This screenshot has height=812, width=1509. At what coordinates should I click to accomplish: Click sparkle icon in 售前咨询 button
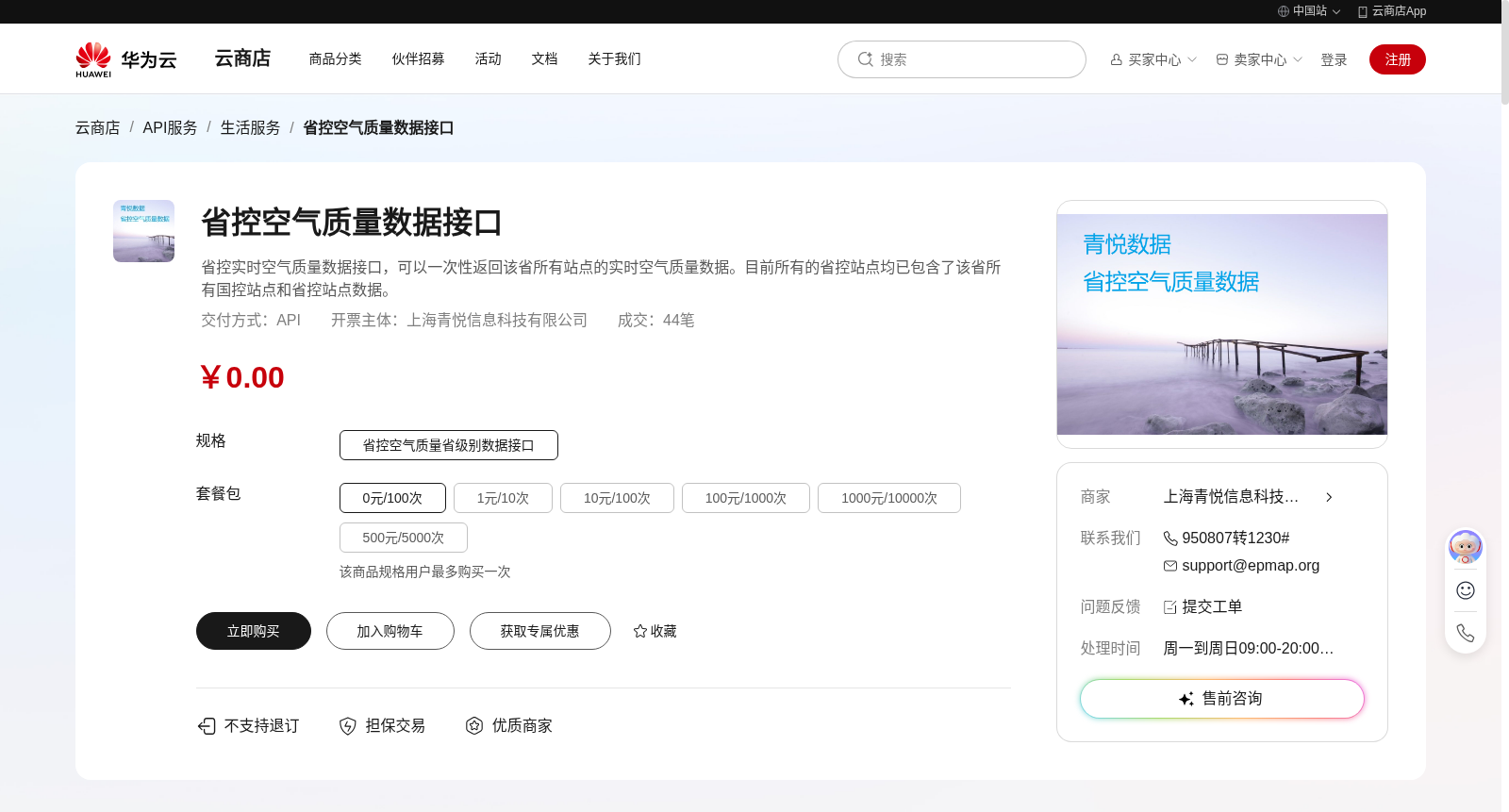(1186, 699)
